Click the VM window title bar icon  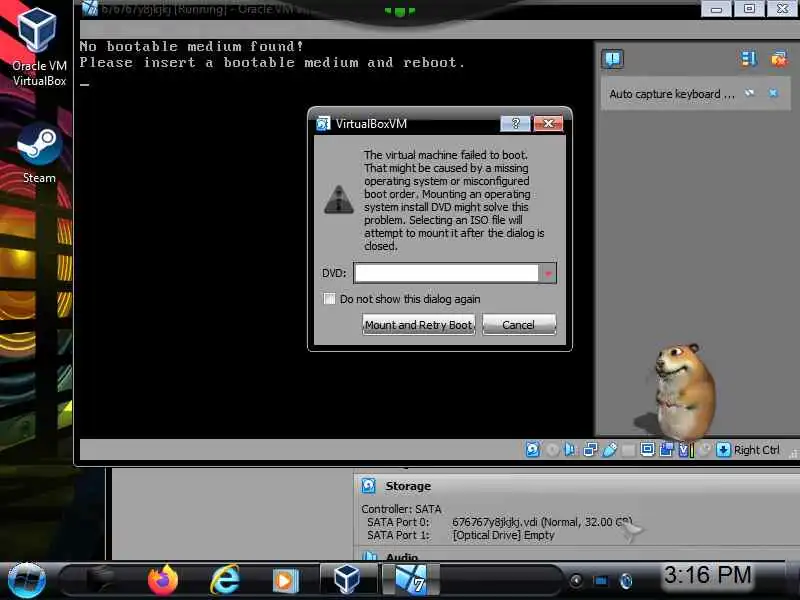(x=90, y=8)
